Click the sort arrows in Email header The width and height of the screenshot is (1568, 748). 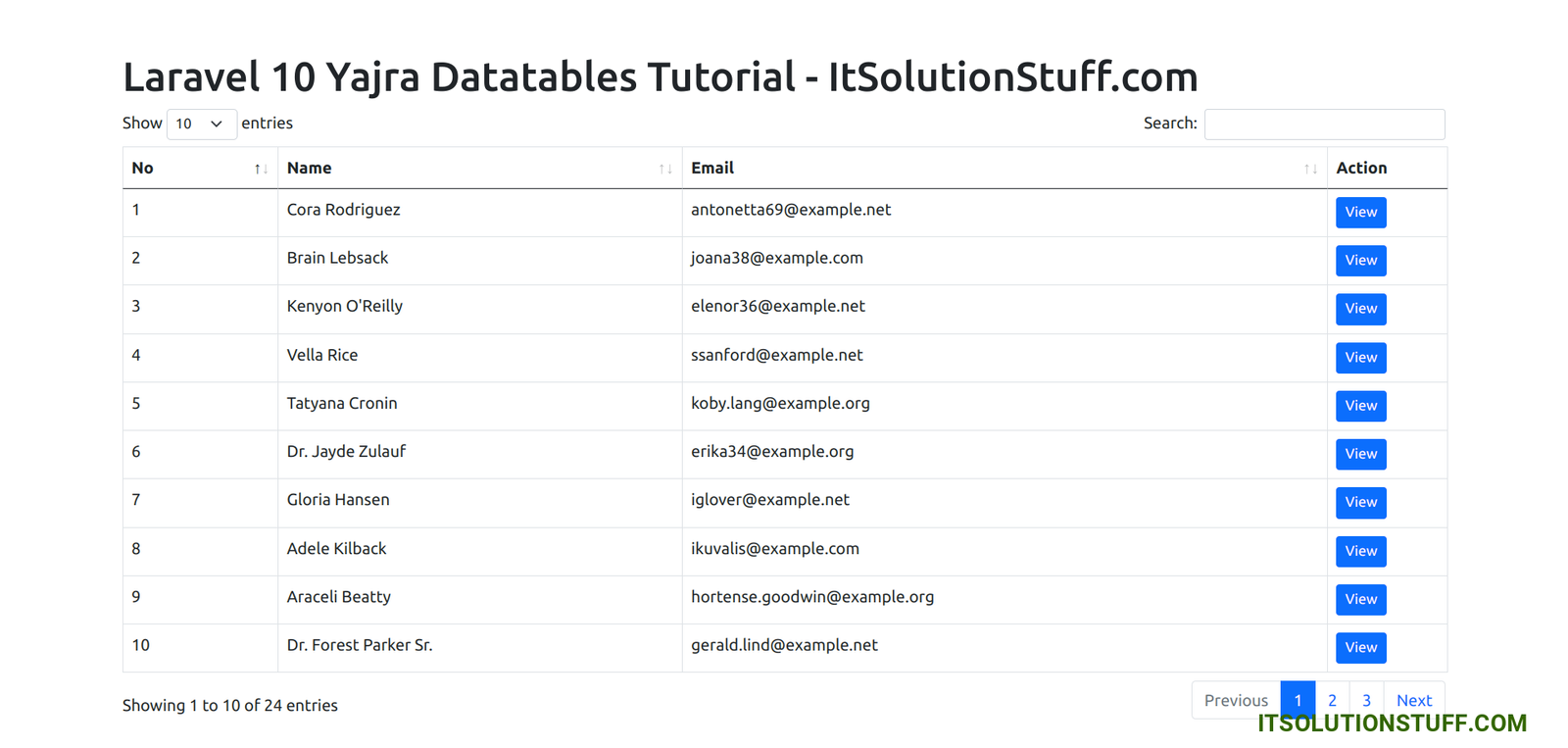(1310, 169)
